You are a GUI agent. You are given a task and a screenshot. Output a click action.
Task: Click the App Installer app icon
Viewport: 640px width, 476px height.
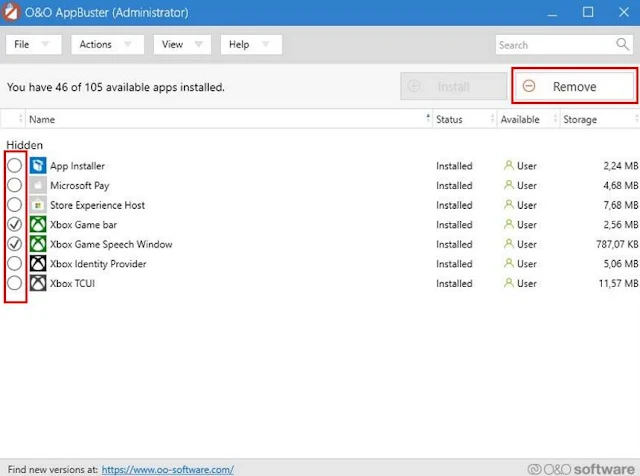[38, 166]
